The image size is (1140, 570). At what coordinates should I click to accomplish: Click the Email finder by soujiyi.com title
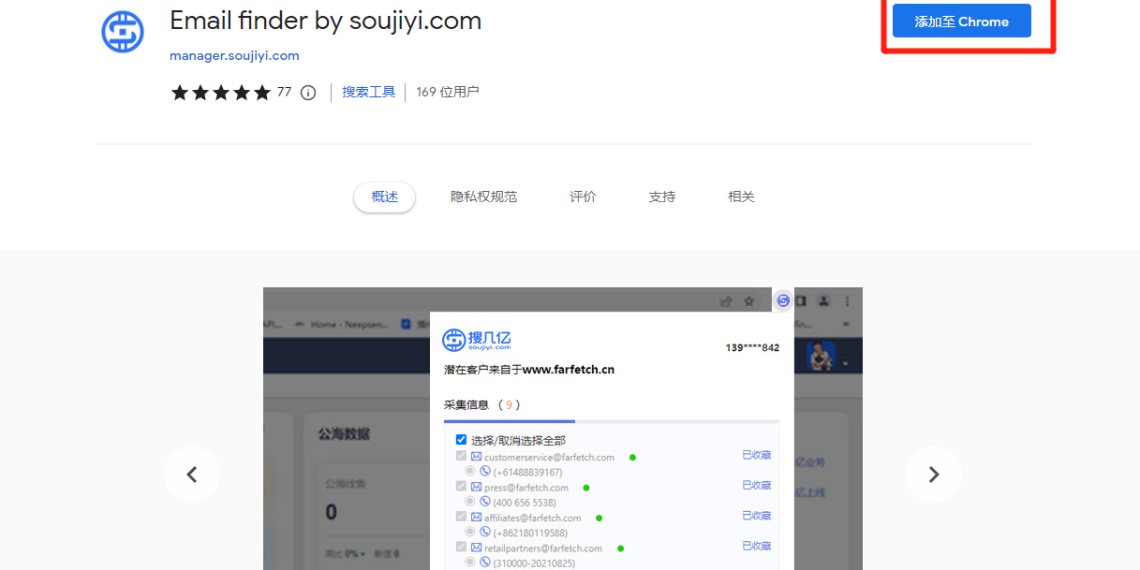point(326,21)
